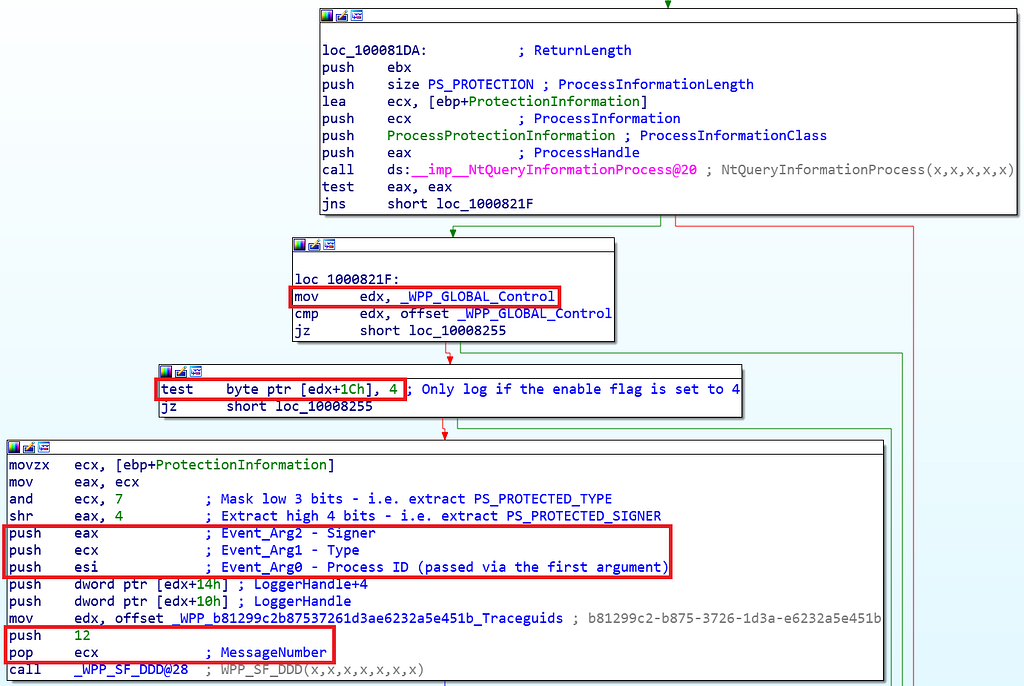
Task: Click the 'test eax, eax' instruction
Action: click(387, 186)
